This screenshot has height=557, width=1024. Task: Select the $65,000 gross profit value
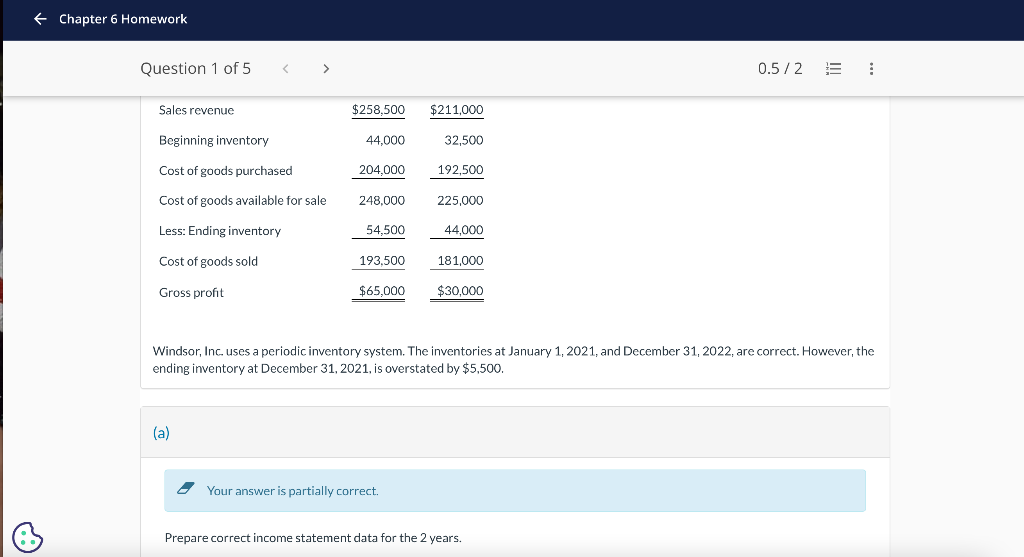[381, 291]
